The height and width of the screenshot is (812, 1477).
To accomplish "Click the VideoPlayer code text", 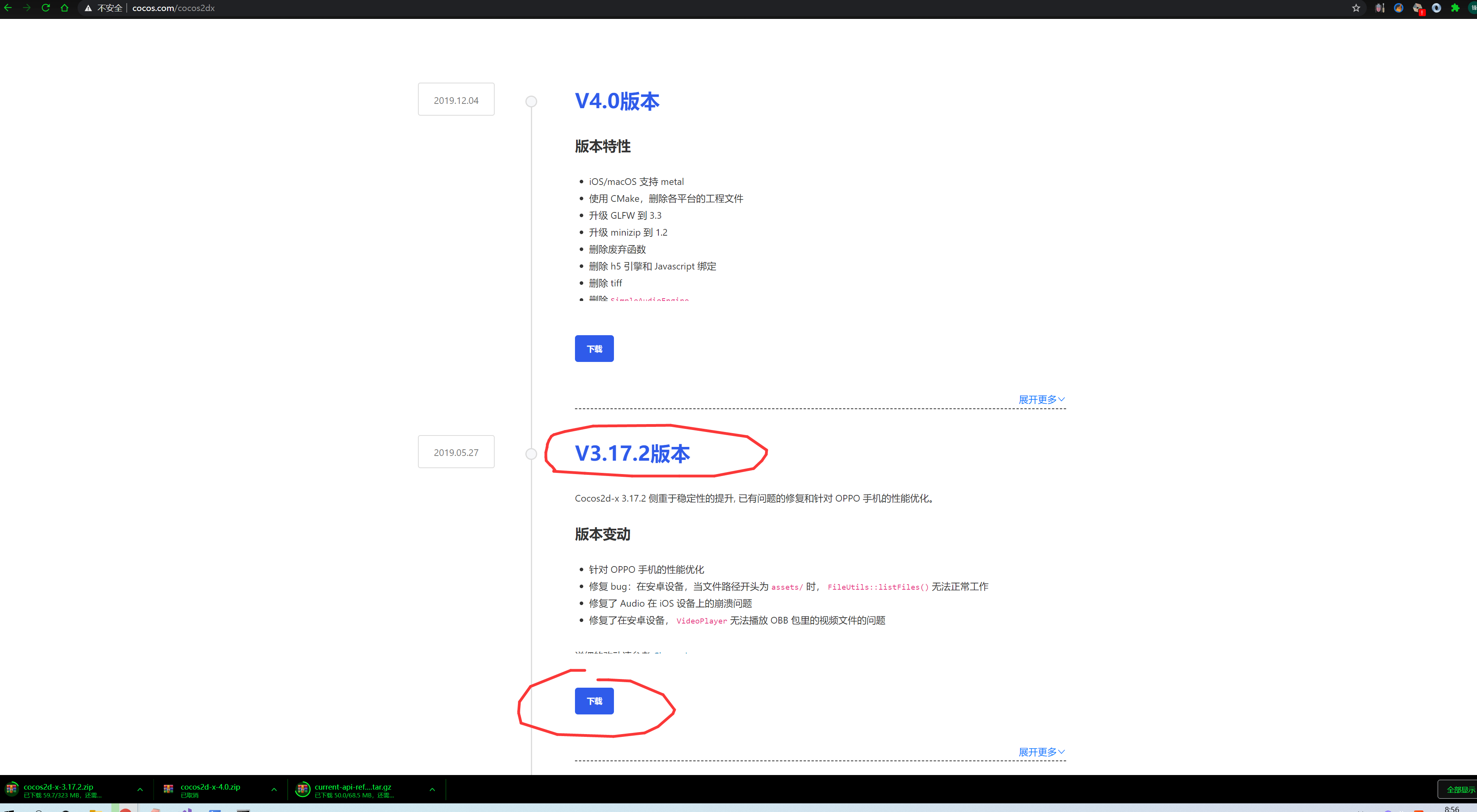I will [x=701, y=620].
